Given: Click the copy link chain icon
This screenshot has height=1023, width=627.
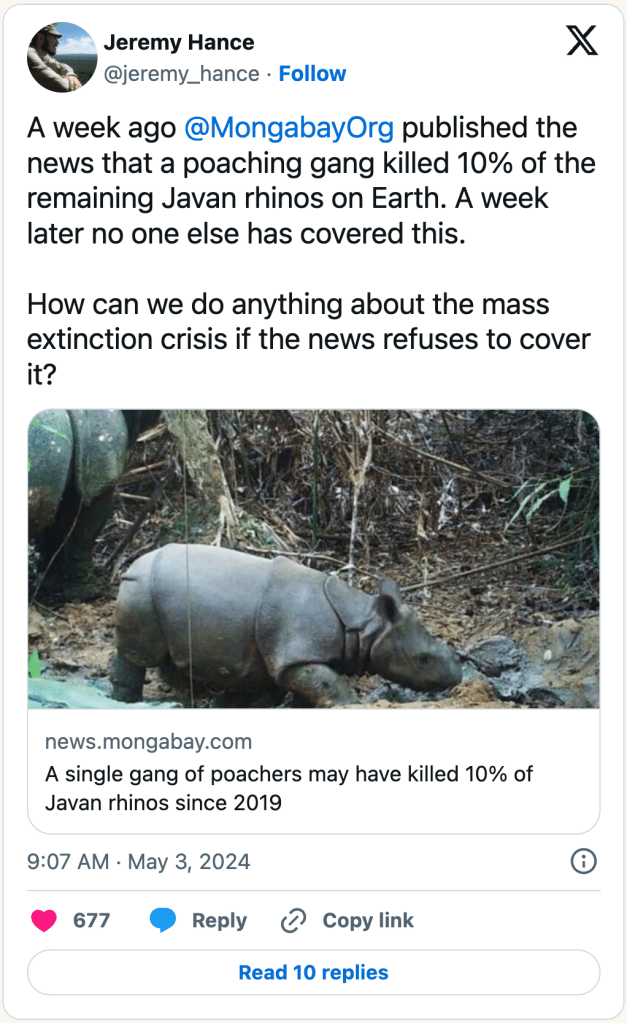Looking at the screenshot, I should (293, 920).
